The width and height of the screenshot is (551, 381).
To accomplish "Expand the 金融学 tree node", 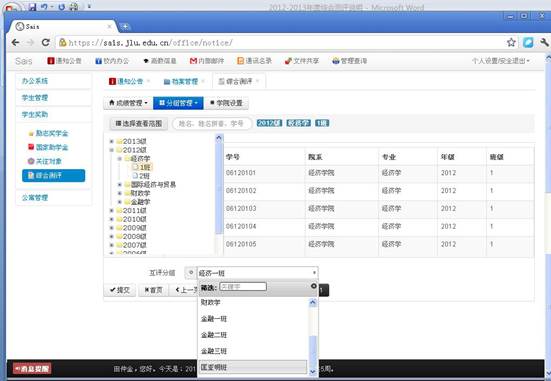I will 119,202.
